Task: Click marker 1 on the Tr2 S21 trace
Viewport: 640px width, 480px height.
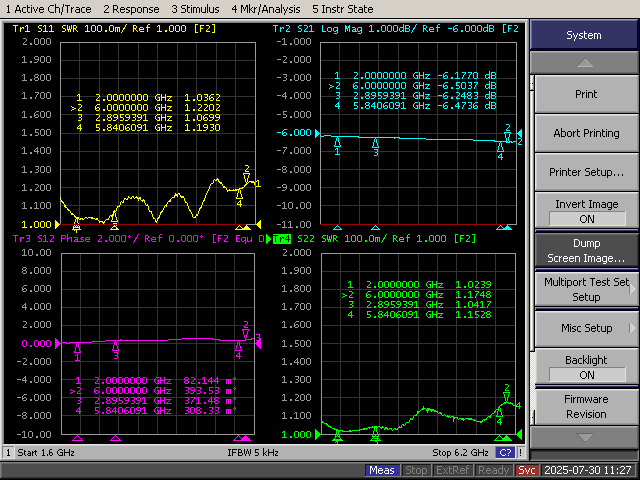Action: [x=338, y=146]
